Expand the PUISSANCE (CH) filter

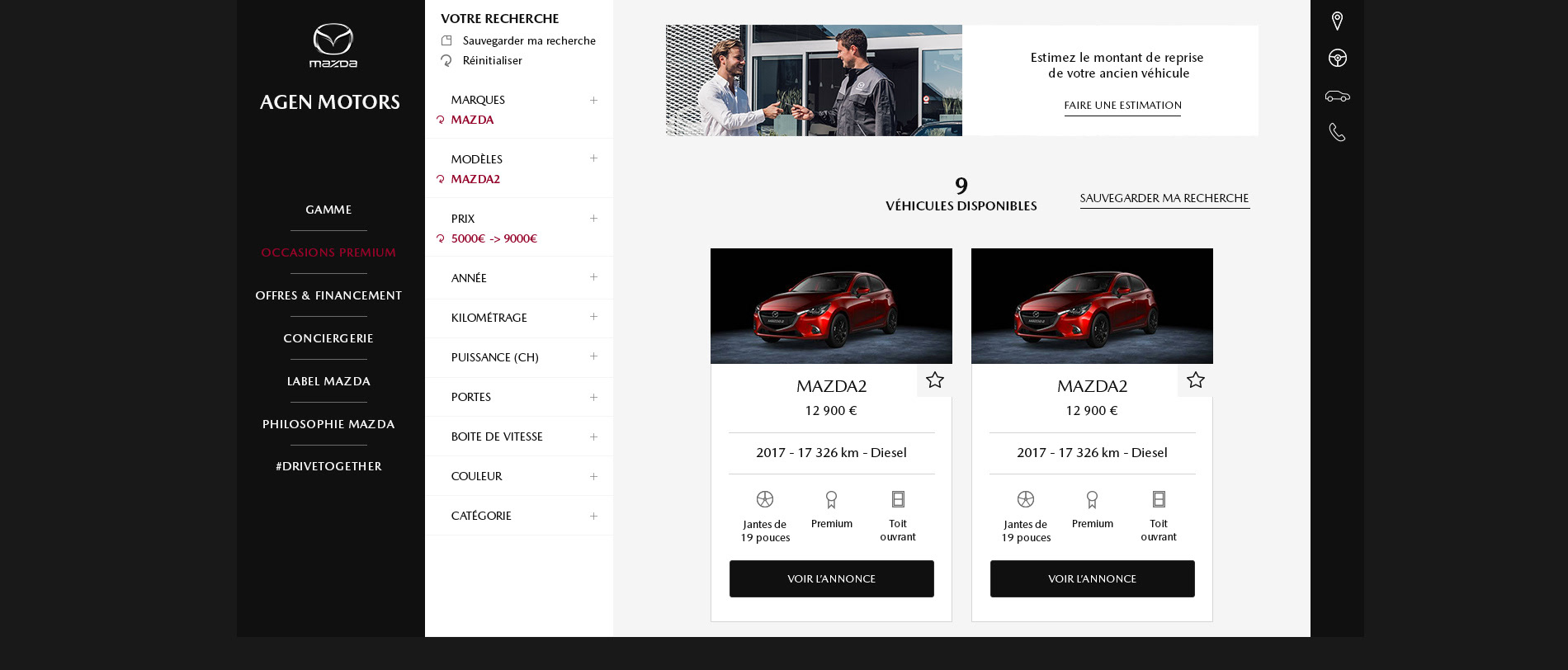point(593,356)
